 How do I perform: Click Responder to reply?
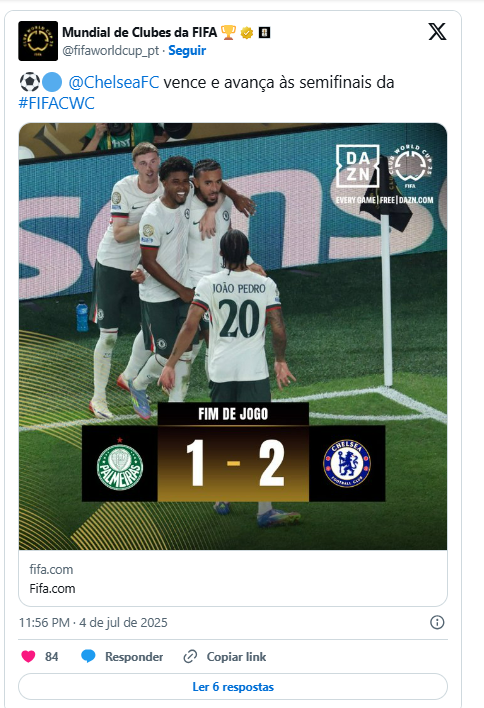pos(134,657)
